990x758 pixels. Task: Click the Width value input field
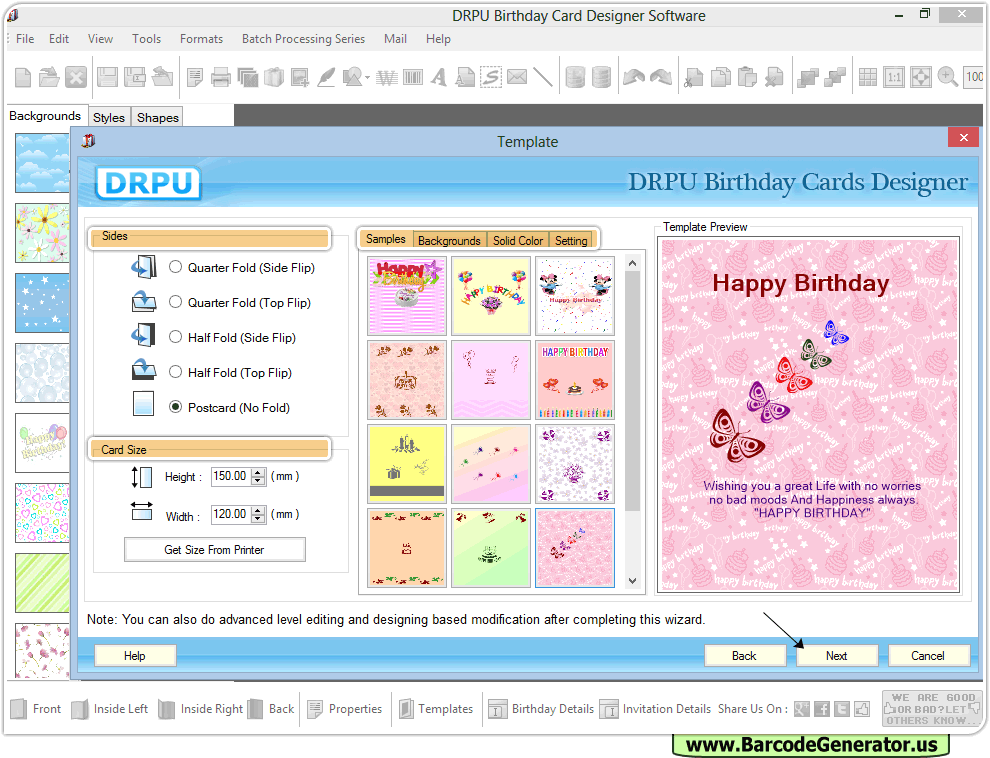230,514
